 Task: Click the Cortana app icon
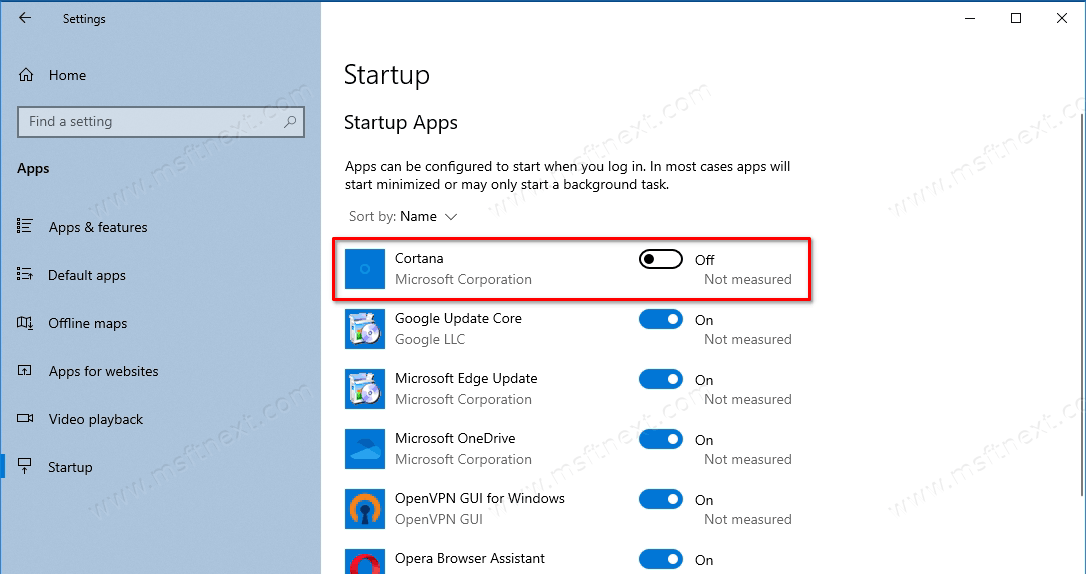coord(365,269)
